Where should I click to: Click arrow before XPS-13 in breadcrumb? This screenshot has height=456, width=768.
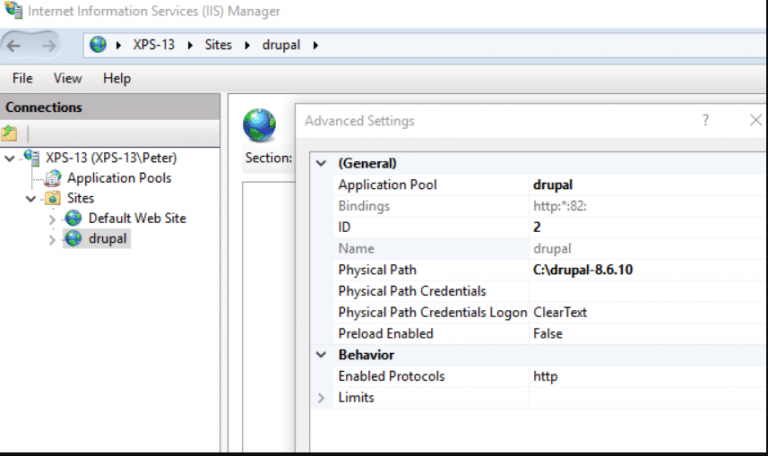(119, 46)
